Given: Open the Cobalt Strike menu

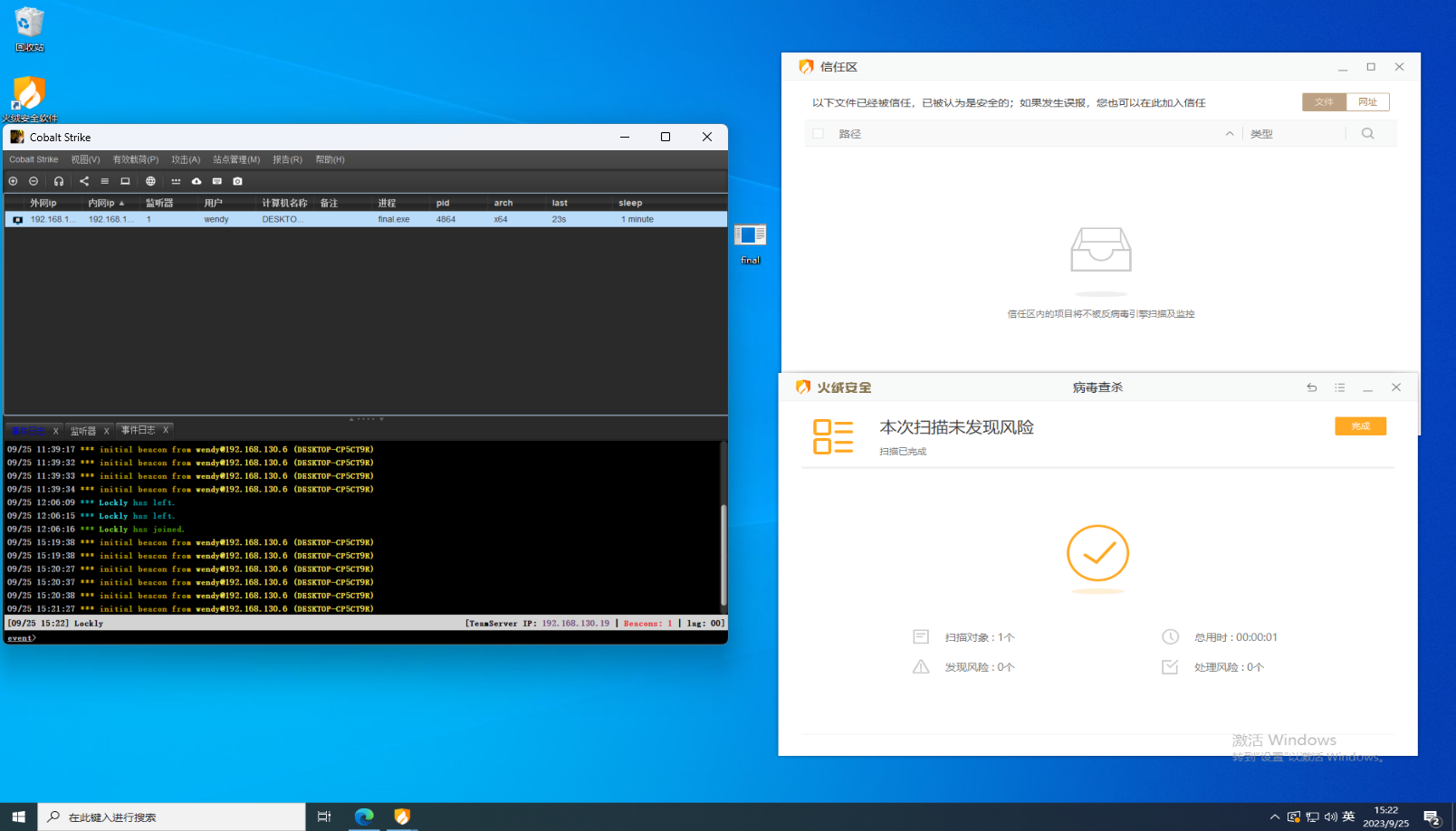Looking at the screenshot, I should click(x=34, y=159).
